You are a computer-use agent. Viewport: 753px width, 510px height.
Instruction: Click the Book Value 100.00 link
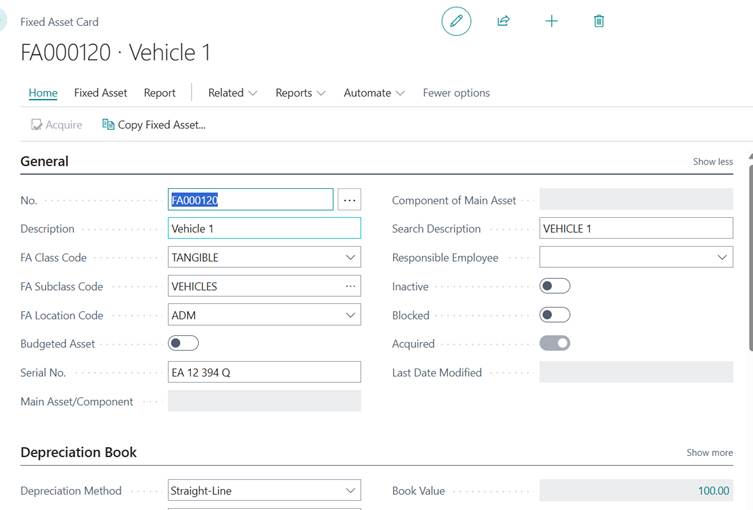(x=713, y=491)
